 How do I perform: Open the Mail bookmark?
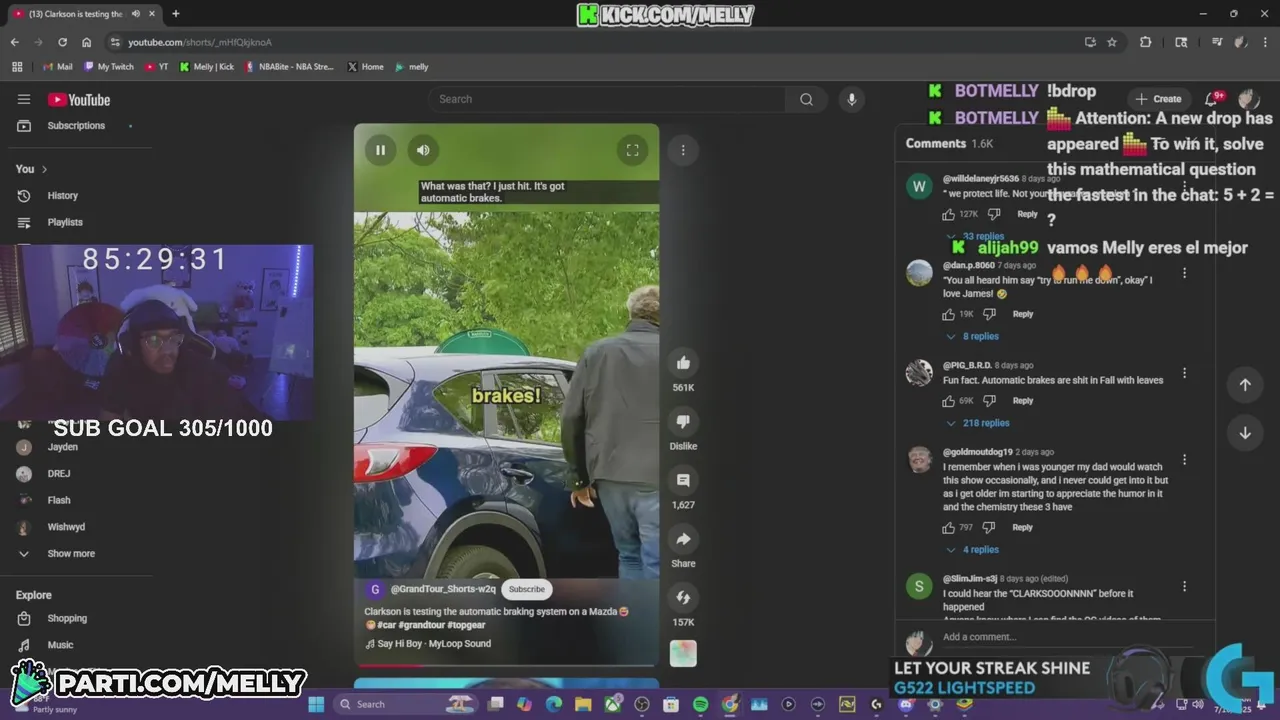coord(57,67)
